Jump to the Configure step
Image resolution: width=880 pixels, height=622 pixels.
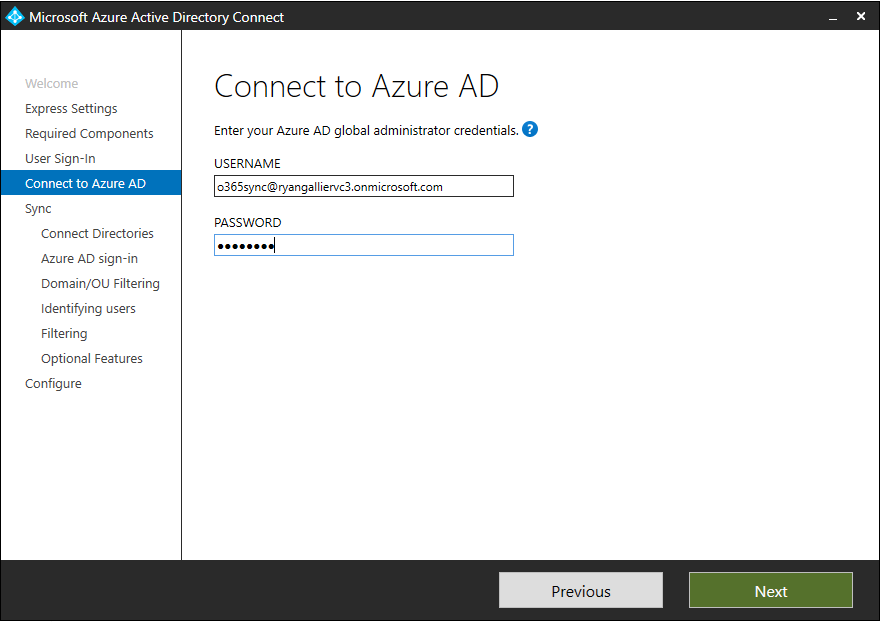coord(53,384)
